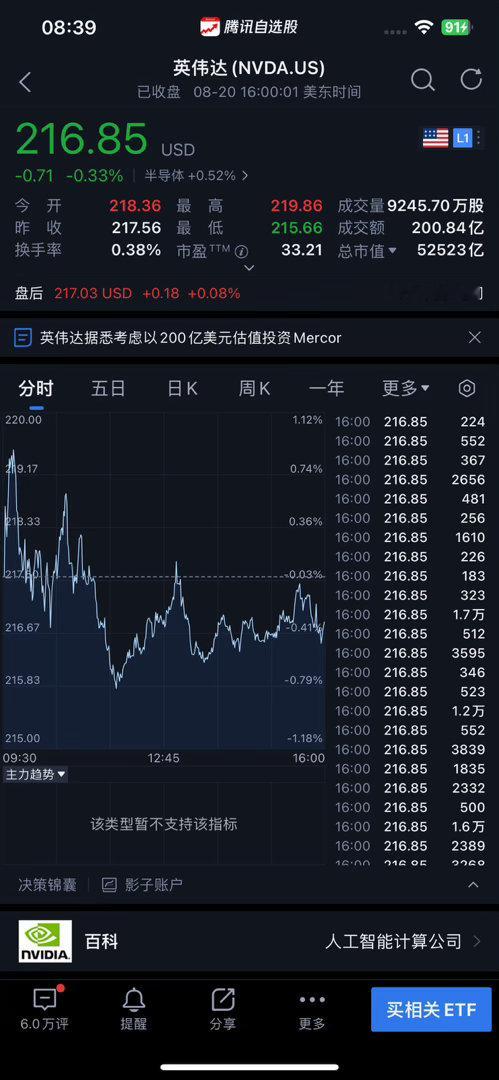Image resolution: width=499 pixels, height=1080 pixels.
Task: Dismiss the Mercor news banner
Action: pos(474,338)
